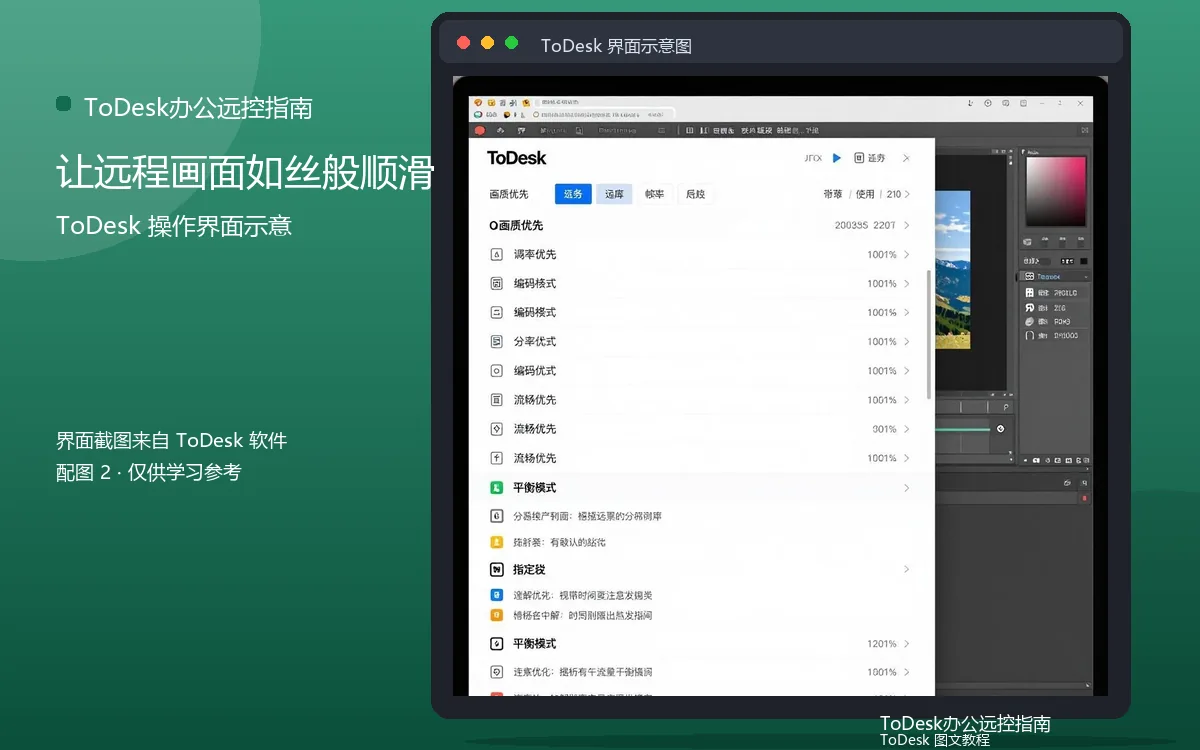Click the 指定段 heading

tap(529, 570)
